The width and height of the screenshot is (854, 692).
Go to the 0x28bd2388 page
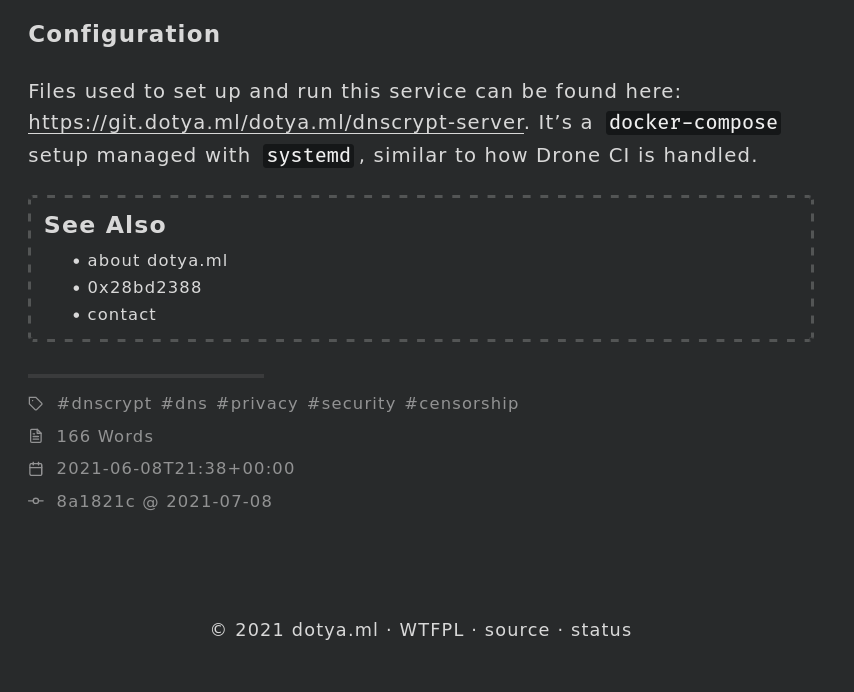(x=144, y=288)
